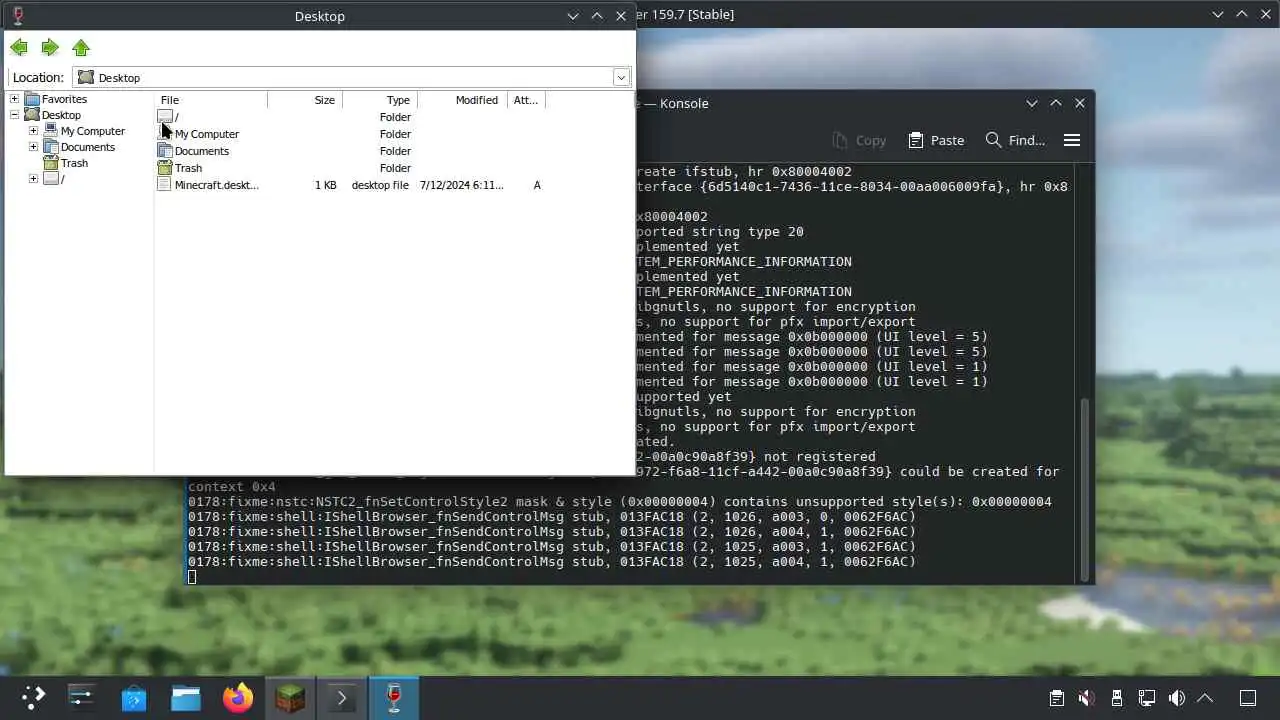
Task: Open Find... in Konsole toolbar
Action: point(1015,140)
